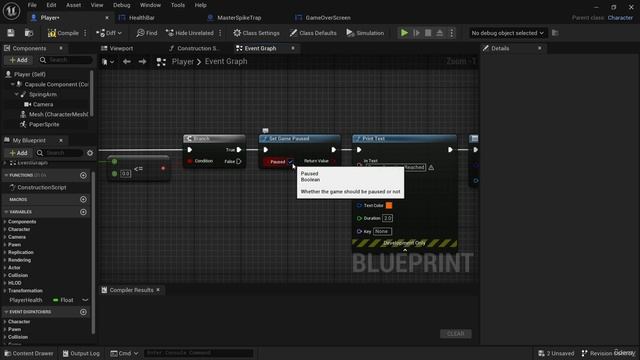Navigate back in graph history

(x=127, y=62)
